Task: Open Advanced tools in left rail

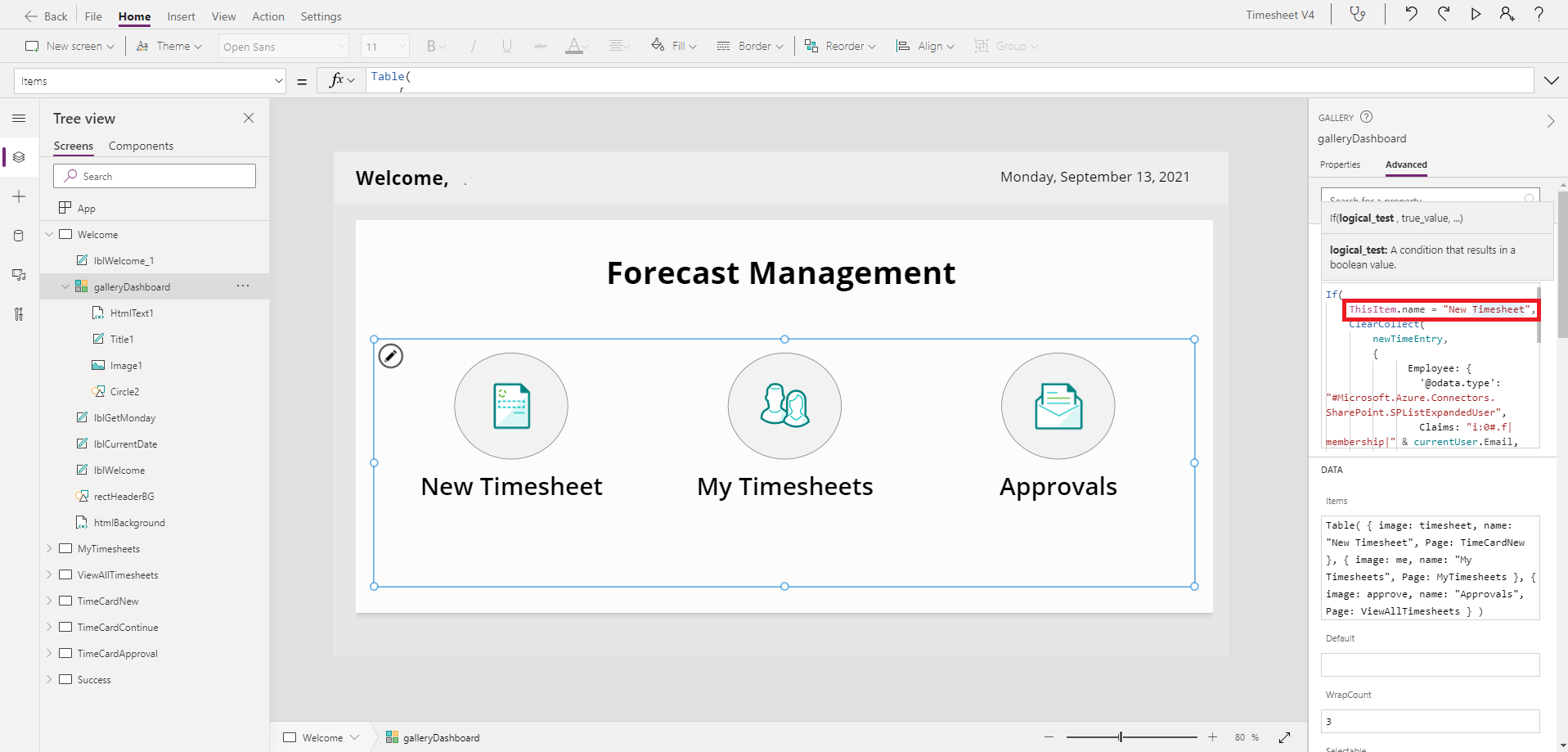Action: pos(19,314)
